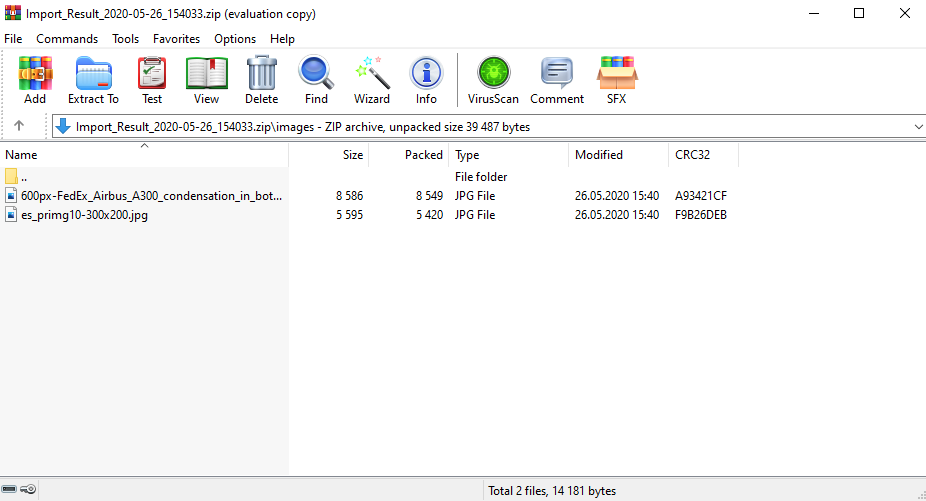Screen dimensions: 926x501
Task: Go up one folder level arrow
Action: tap(19, 126)
